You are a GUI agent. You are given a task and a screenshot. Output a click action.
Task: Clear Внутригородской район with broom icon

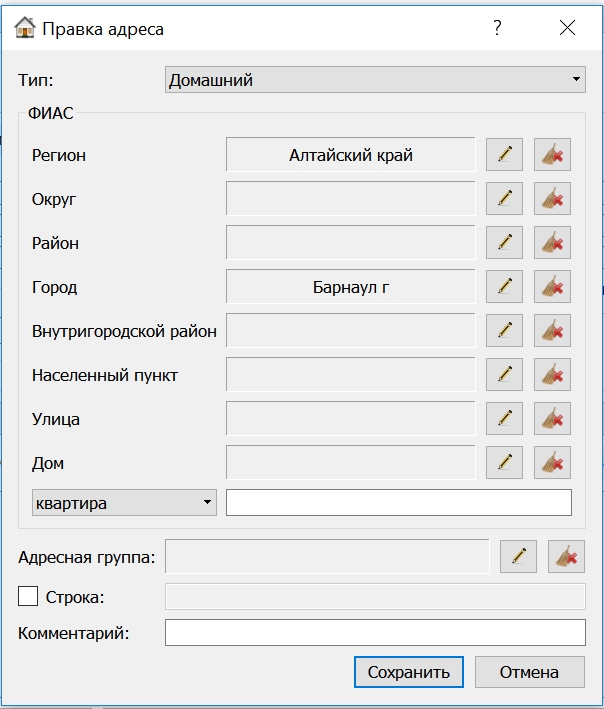click(552, 331)
